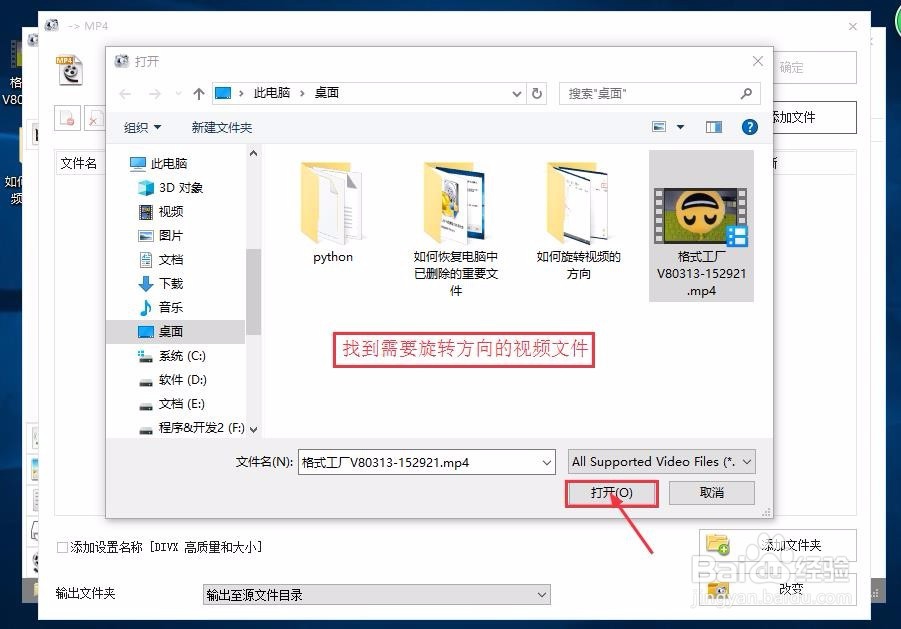Viewport: 901px width, 629px height.
Task: Enable the 添加设置名称 [DIVX 高质量和大小] checkbox
Action: [x=61, y=547]
